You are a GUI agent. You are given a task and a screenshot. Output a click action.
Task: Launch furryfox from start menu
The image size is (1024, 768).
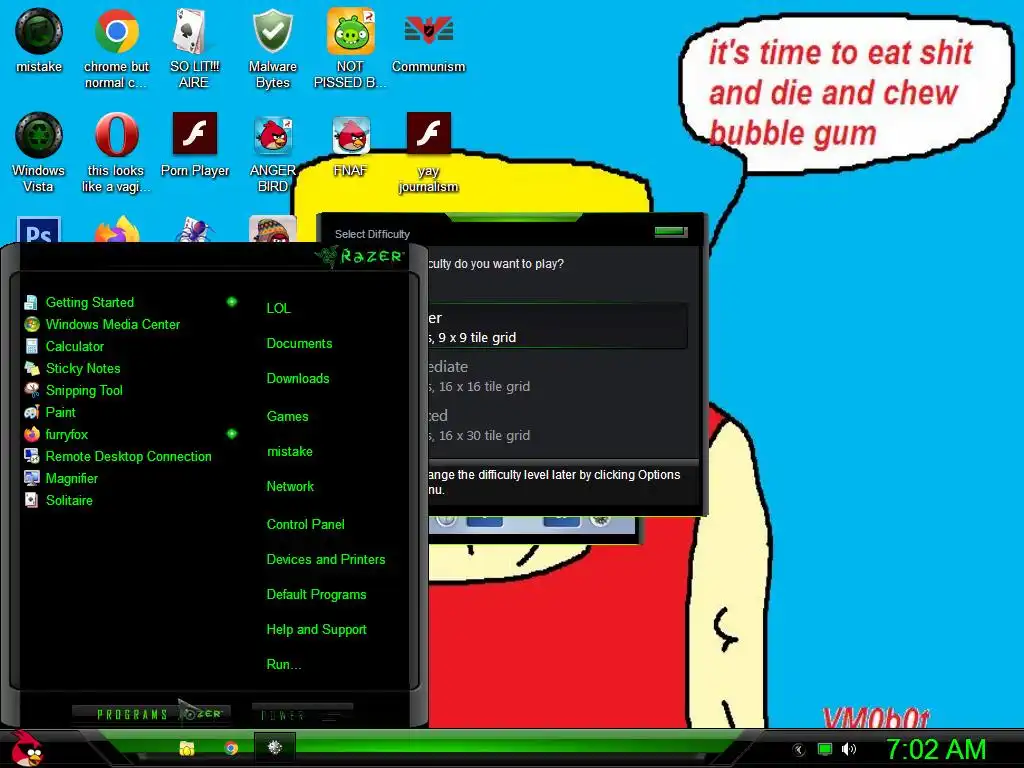pos(56,434)
